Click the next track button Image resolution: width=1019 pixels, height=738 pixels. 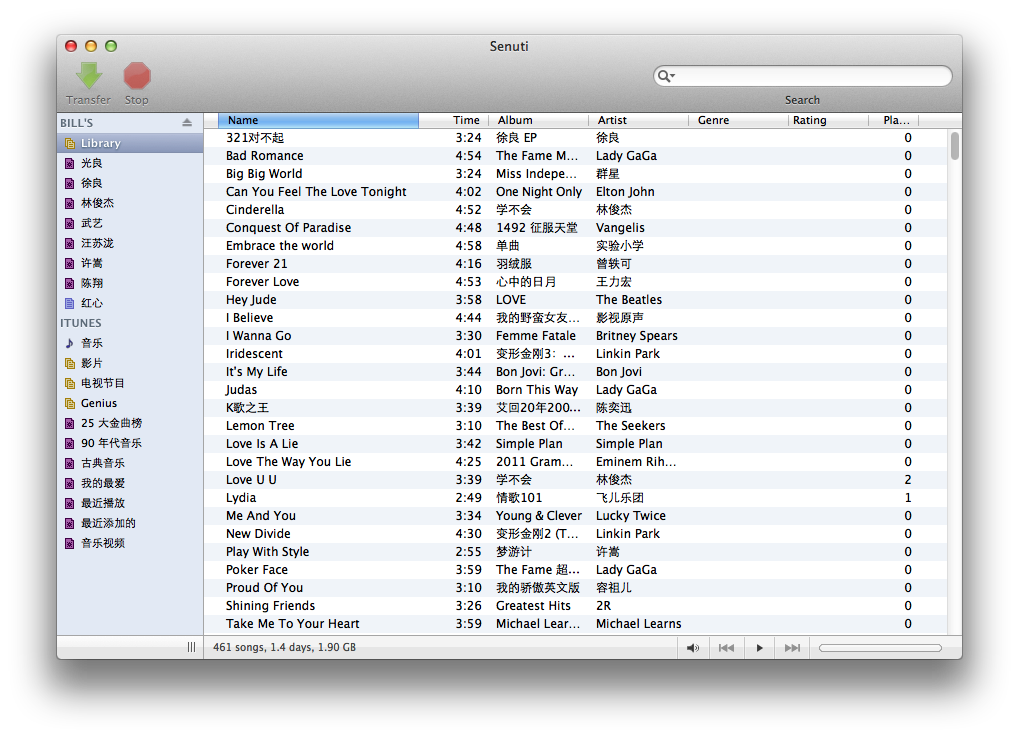(792, 648)
